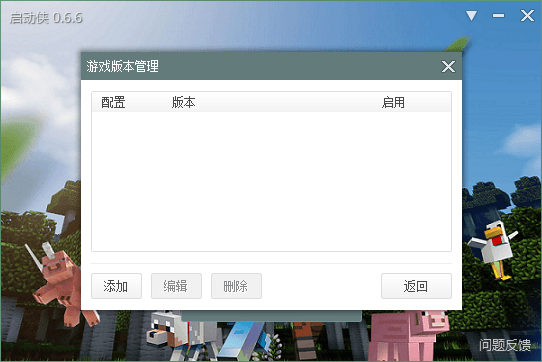Select the 启用 column header

[393, 102]
